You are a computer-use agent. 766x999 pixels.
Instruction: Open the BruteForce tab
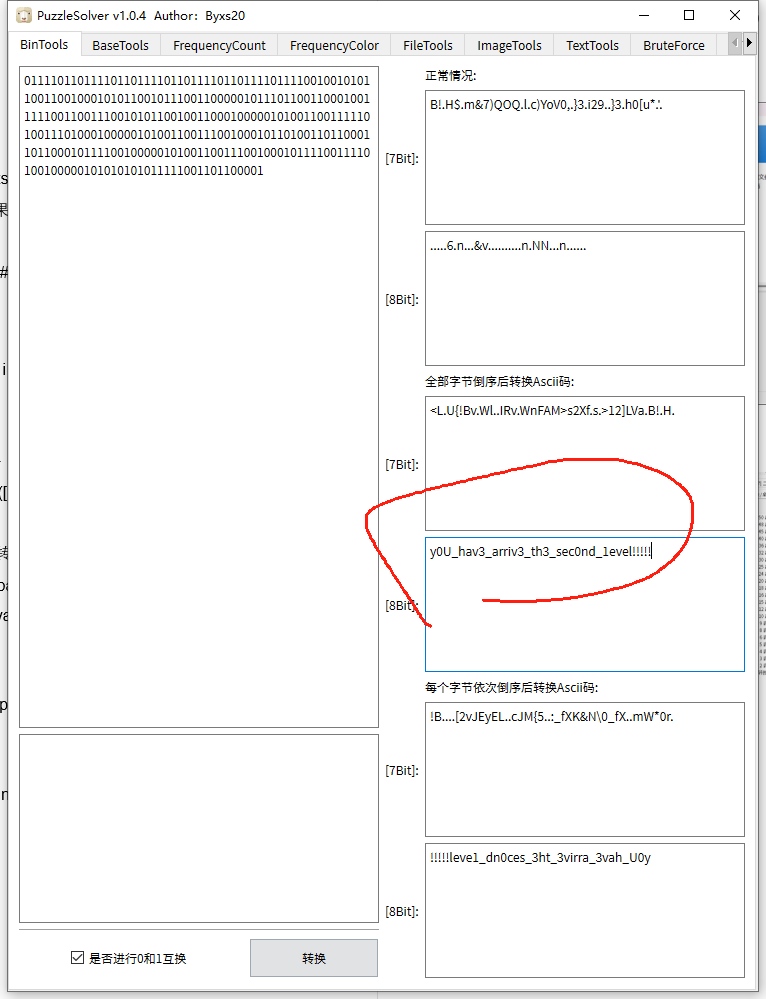tap(673, 45)
